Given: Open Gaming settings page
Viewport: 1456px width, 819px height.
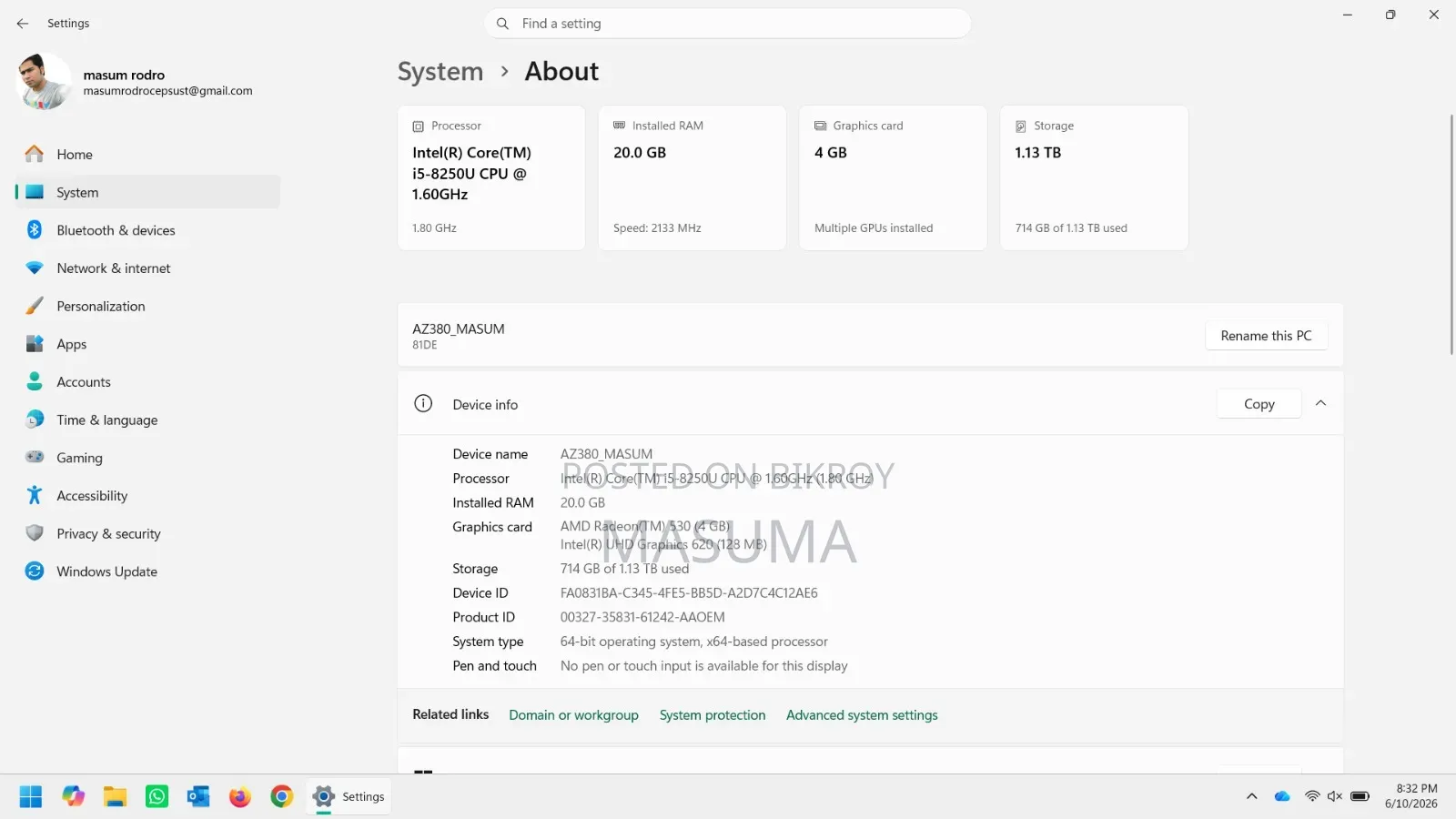Looking at the screenshot, I should point(147,458).
